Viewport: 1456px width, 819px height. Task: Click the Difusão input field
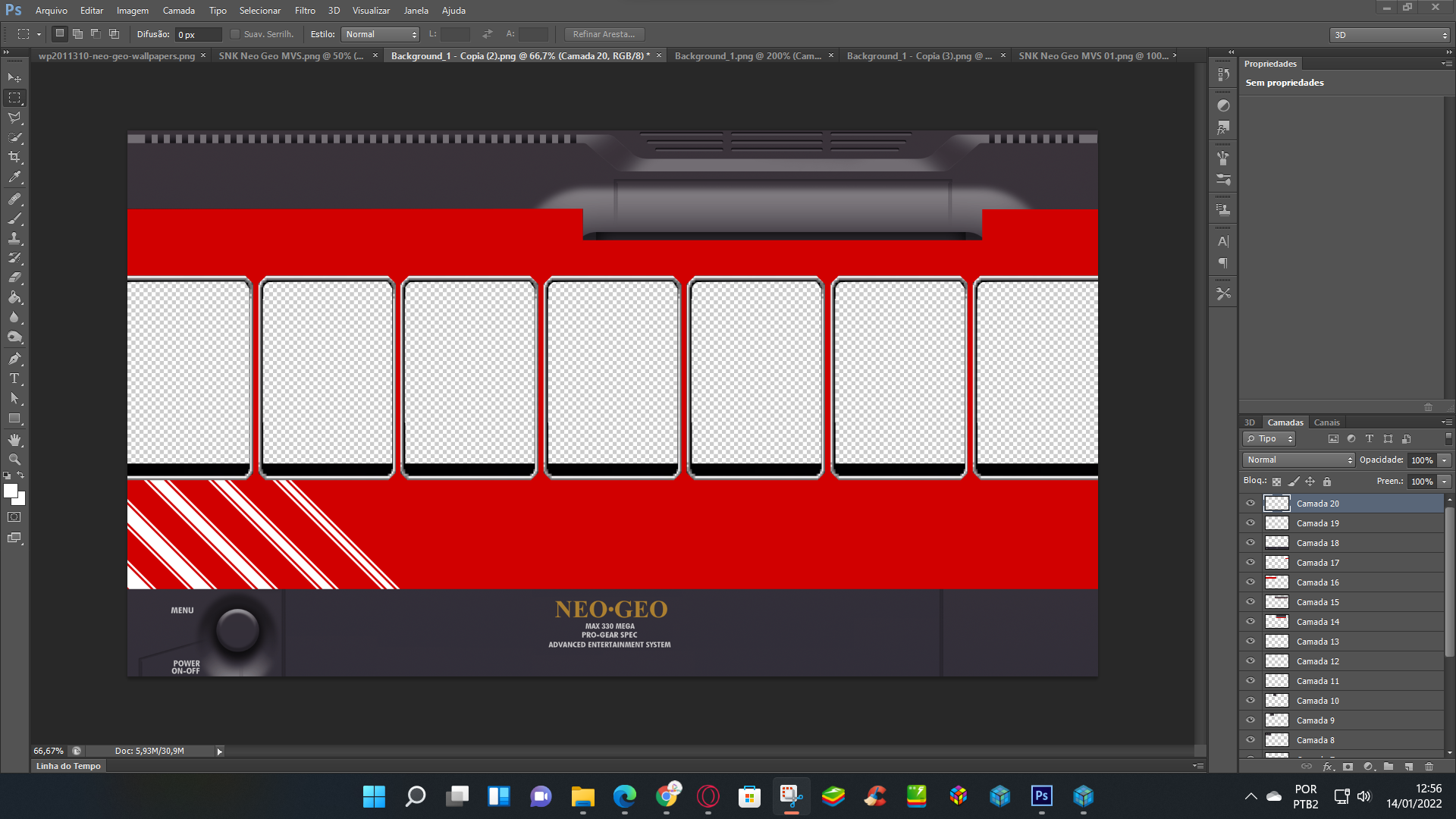(x=199, y=35)
